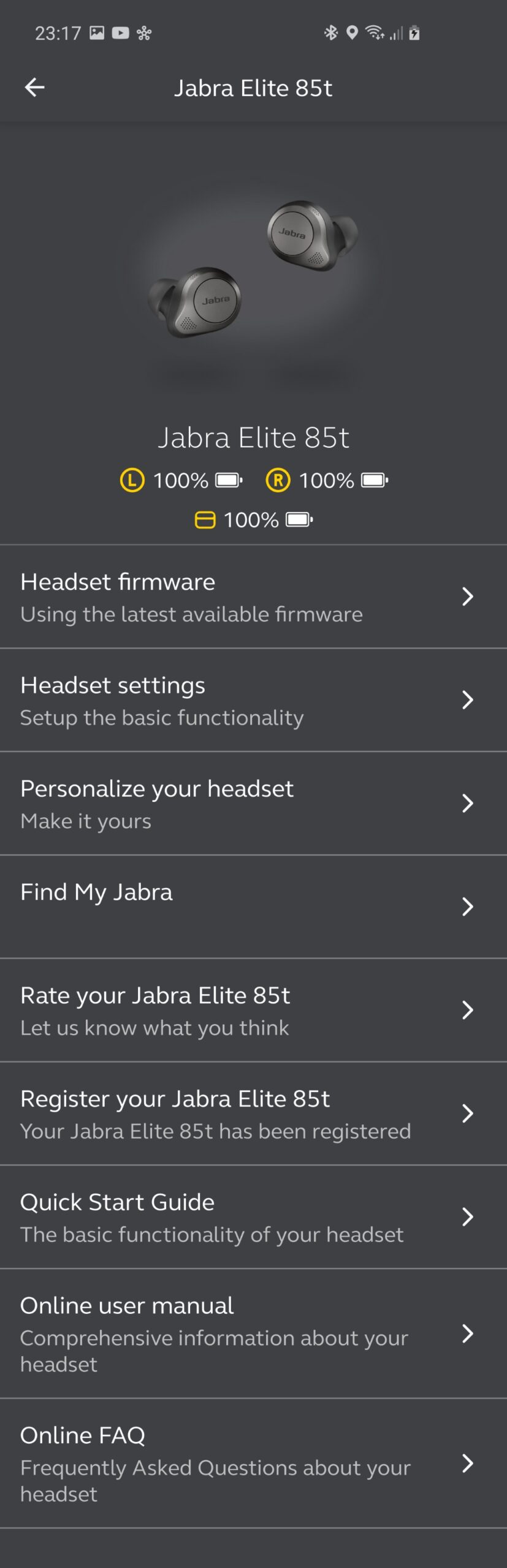Tap the Wi-Fi status icon
The image size is (507, 1568).
(x=375, y=32)
